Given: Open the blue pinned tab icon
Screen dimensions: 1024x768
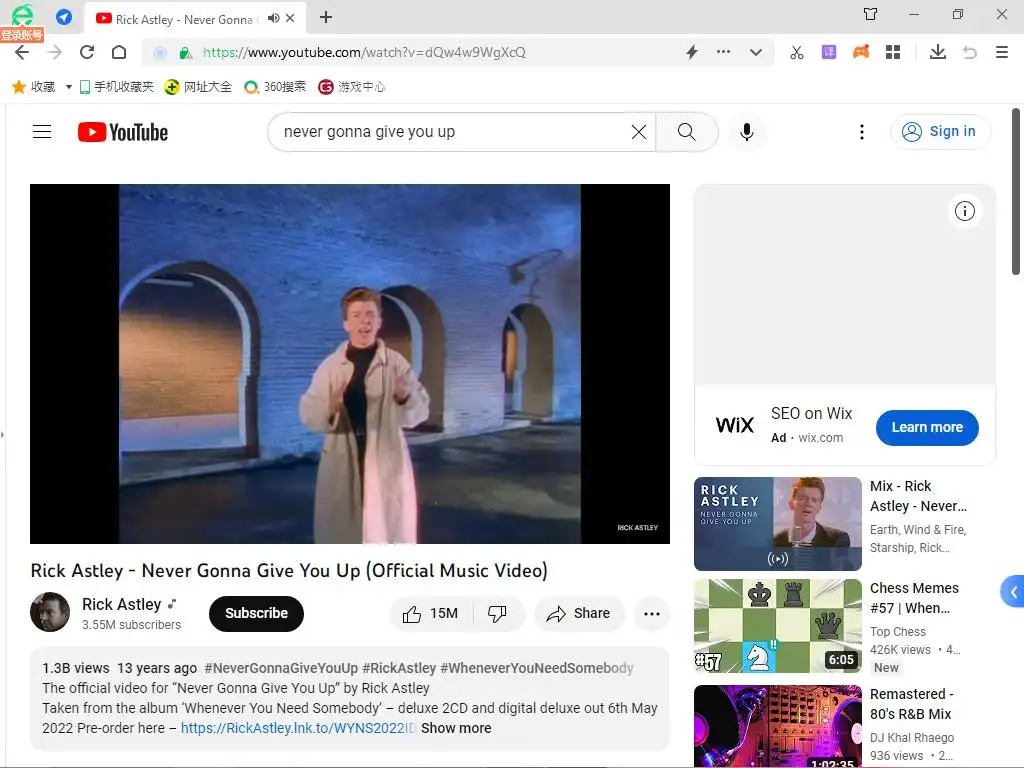Looking at the screenshot, I should click(64, 17).
